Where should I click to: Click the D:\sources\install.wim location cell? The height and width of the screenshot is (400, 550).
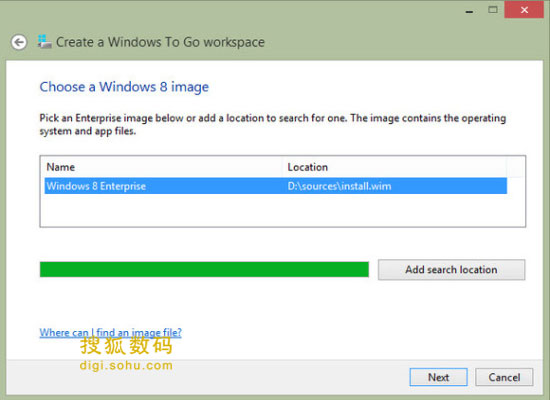click(x=339, y=186)
